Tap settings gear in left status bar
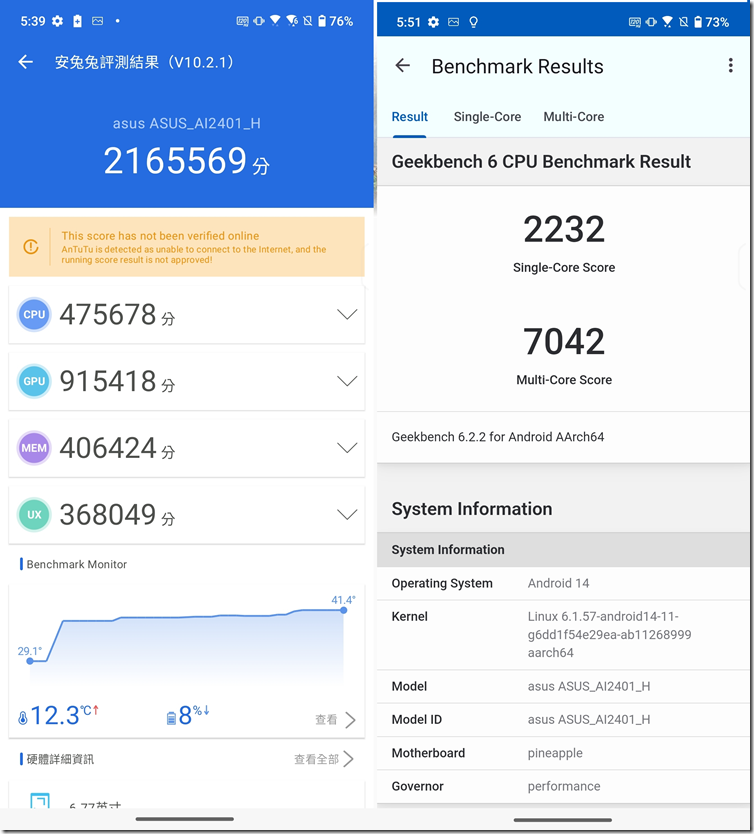The width and height of the screenshot is (754, 834). (57, 21)
